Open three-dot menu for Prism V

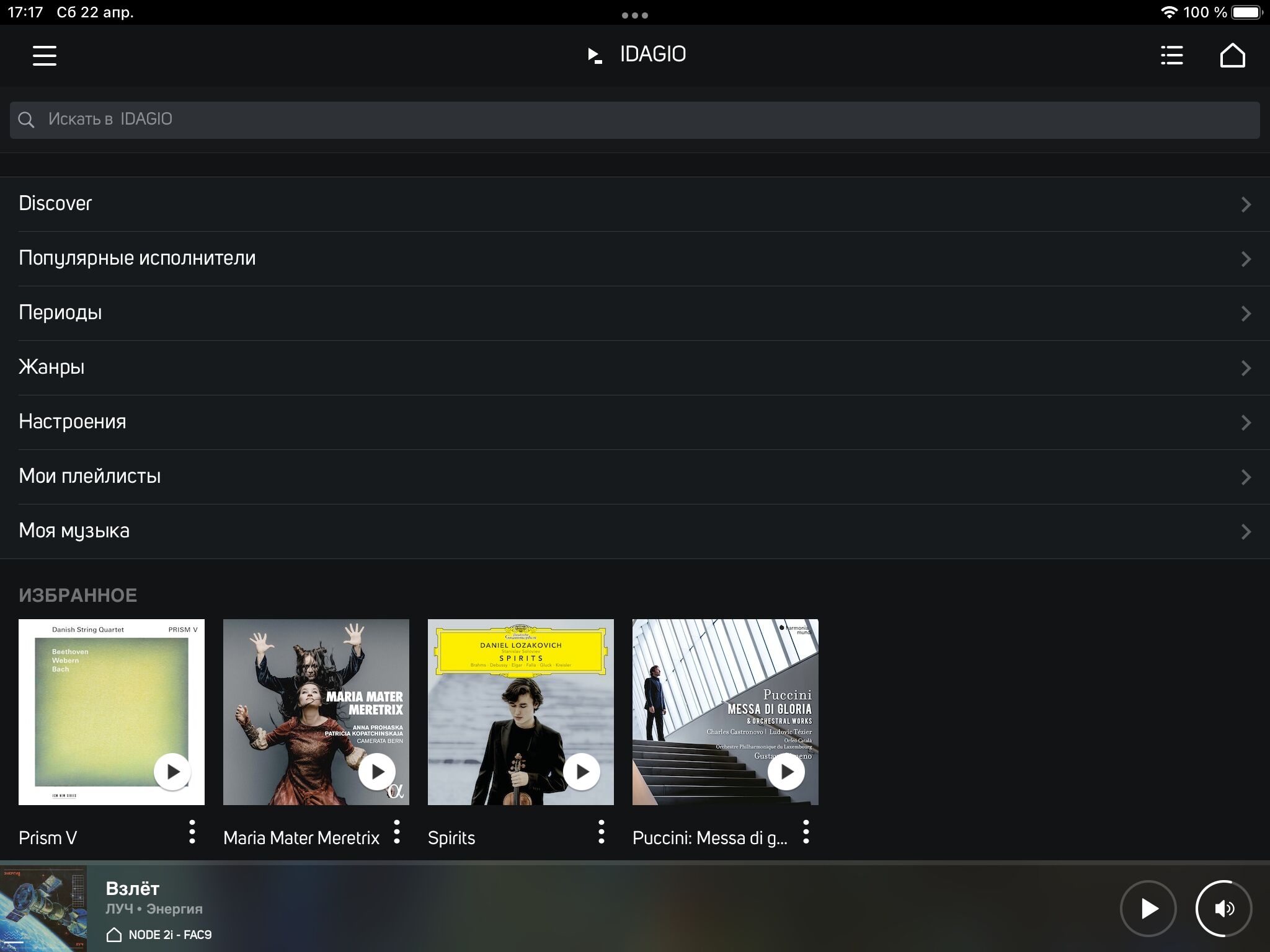coord(192,832)
